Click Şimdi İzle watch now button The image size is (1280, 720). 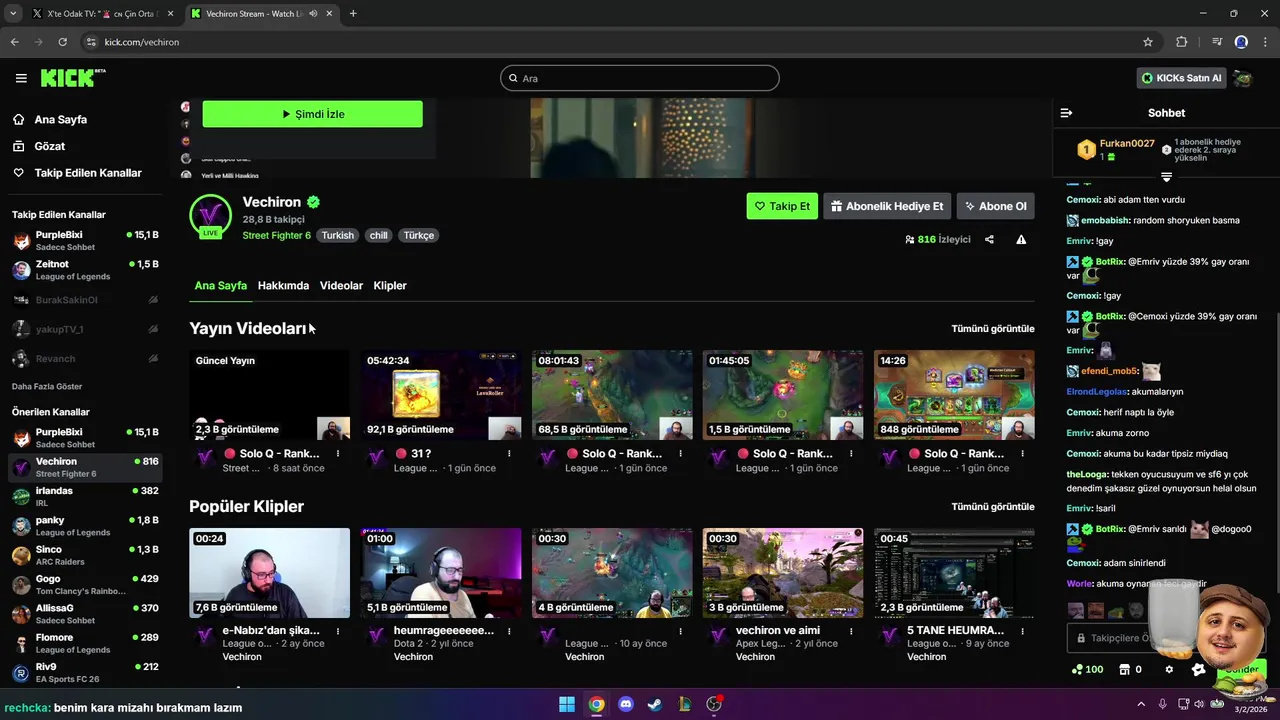(312, 114)
